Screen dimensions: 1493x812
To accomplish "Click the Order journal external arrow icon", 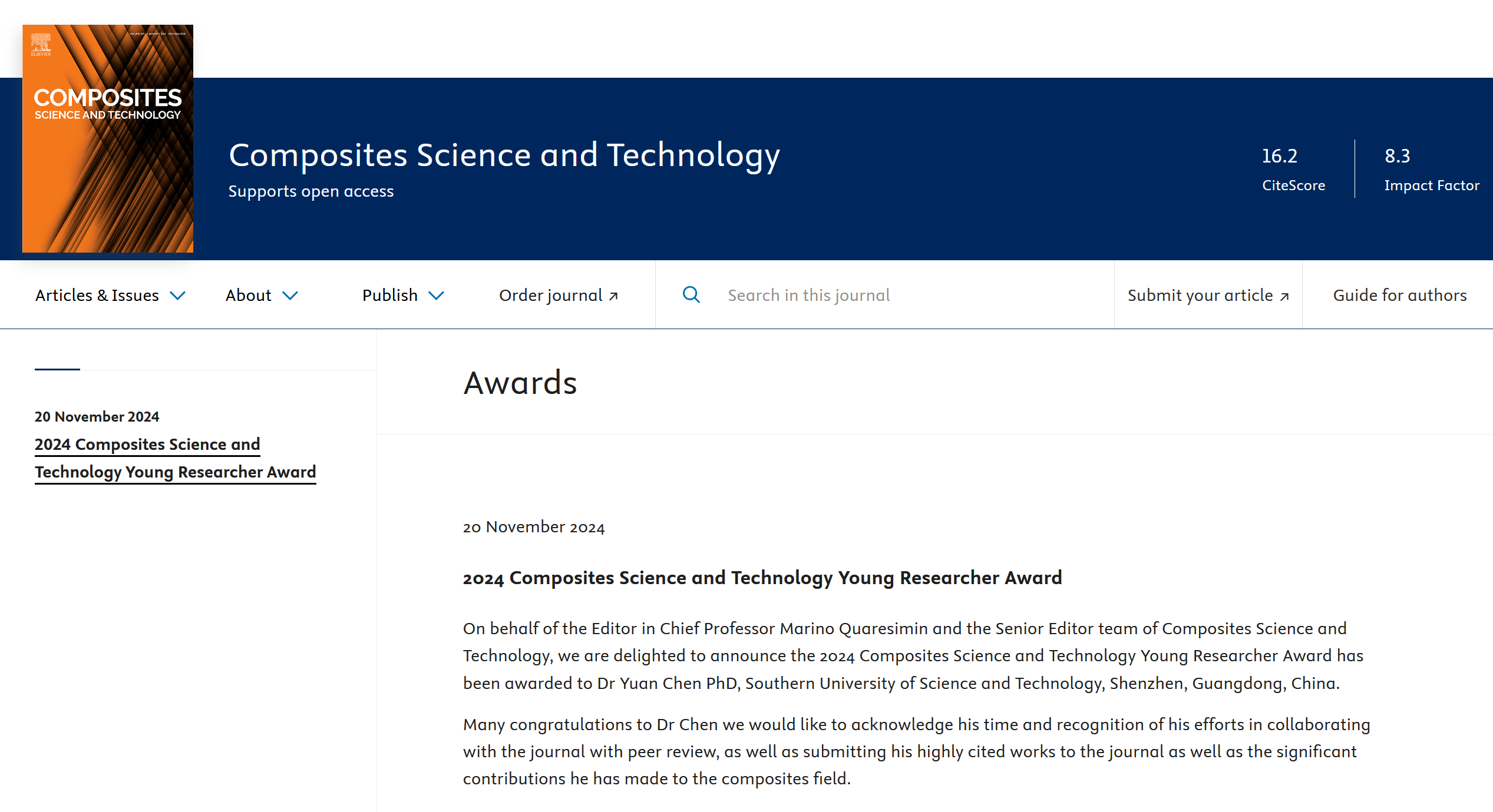I will (613, 296).
